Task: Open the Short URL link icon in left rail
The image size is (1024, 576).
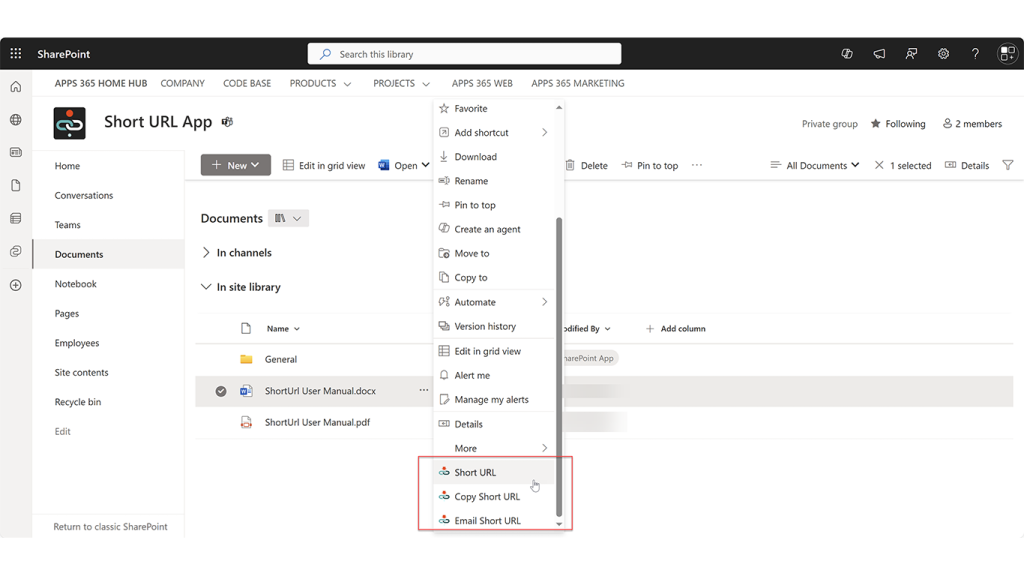Action: point(16,251)
